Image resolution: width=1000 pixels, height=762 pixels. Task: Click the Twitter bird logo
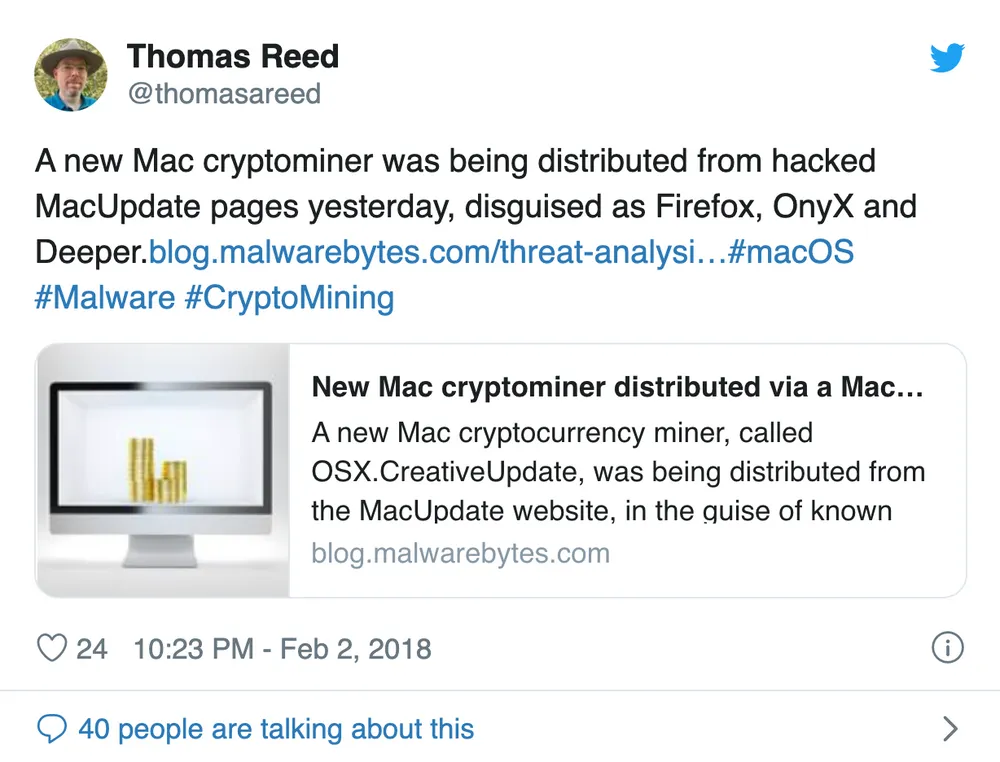click(x=946, y=58)
